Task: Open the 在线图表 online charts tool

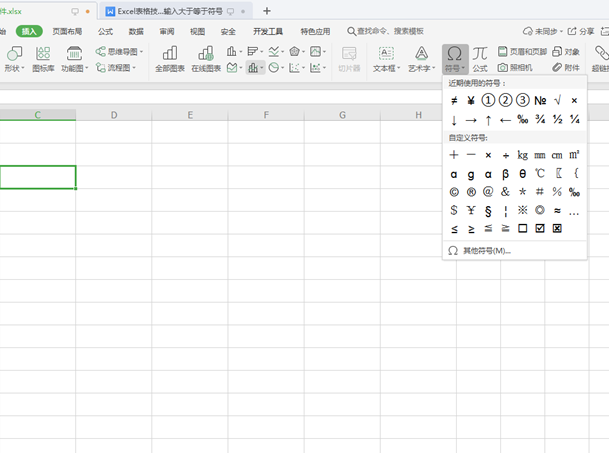Action: tap(205, 58)
